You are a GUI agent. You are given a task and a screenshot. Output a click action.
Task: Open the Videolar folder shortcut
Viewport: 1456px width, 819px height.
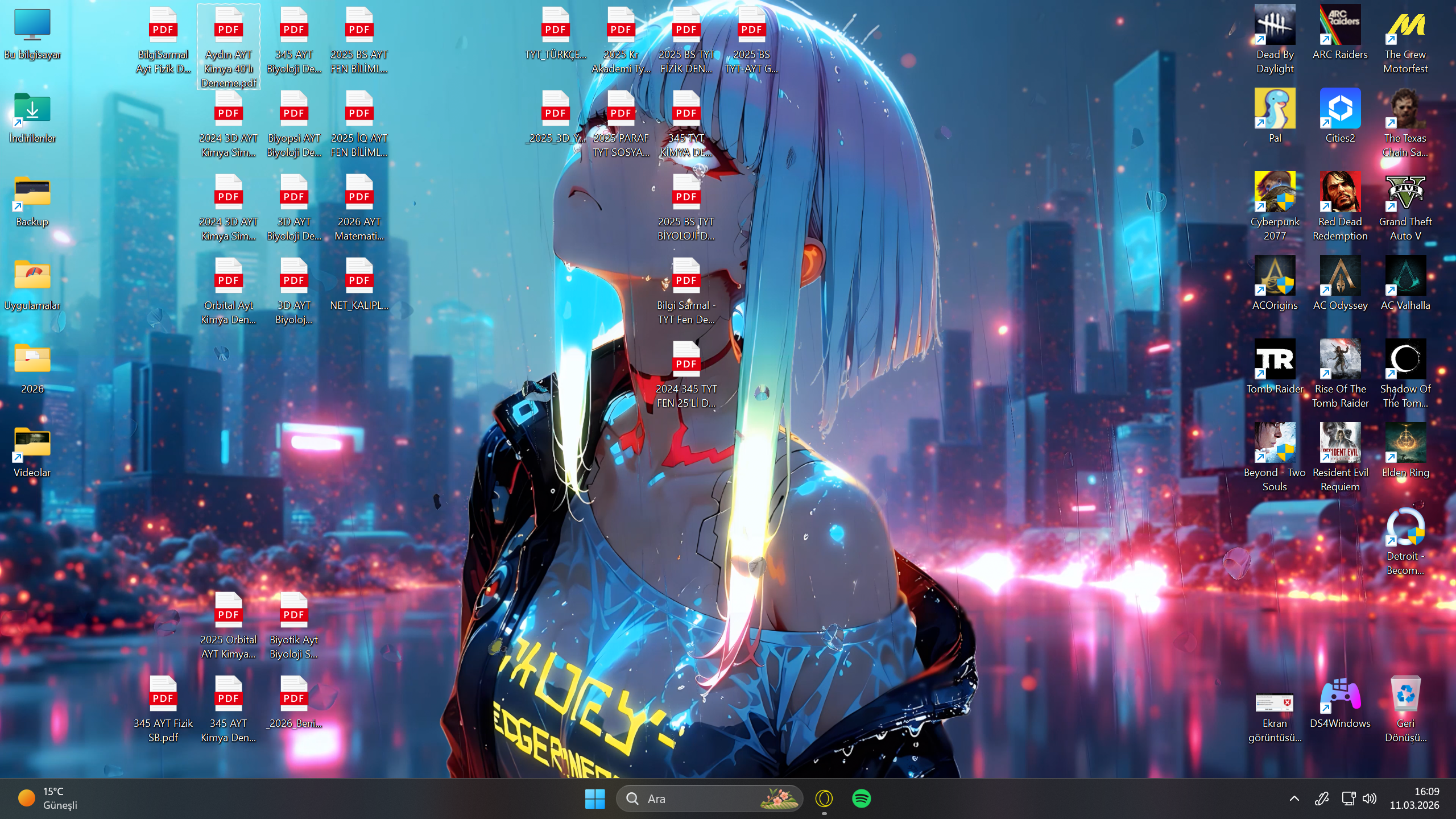pos(32,451)
